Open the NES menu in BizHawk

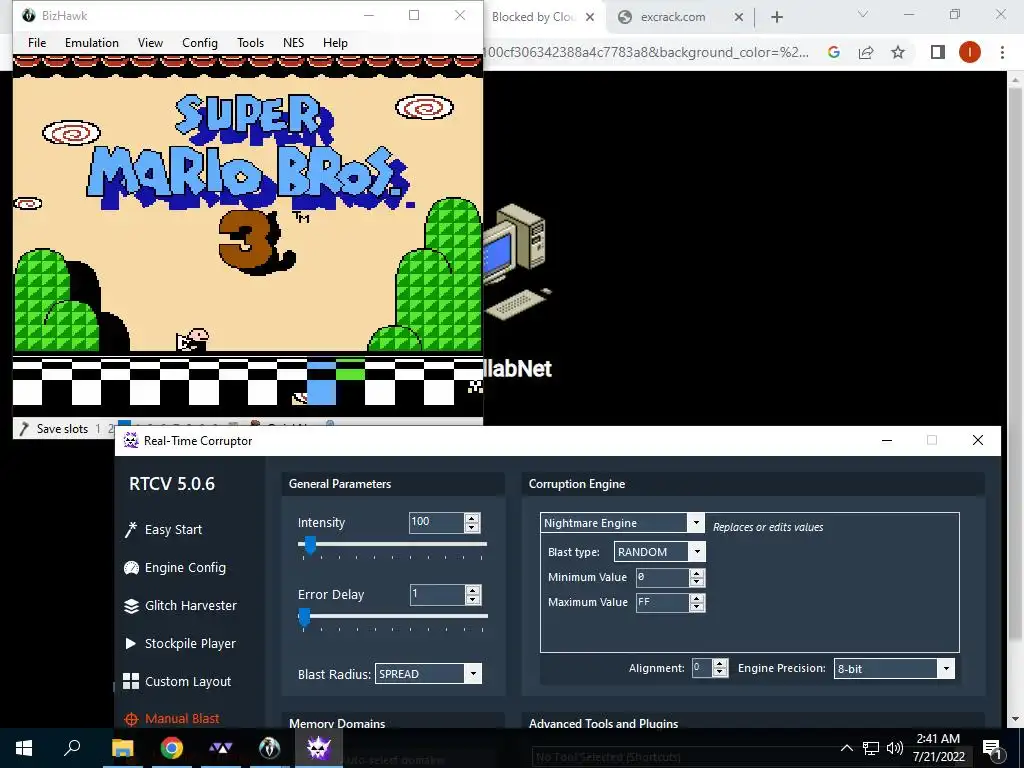point(293,42)
